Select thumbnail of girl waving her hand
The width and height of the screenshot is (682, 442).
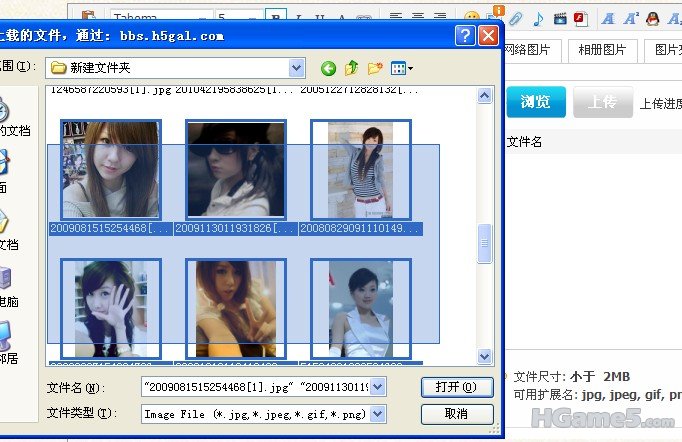[x=111, y=308]
